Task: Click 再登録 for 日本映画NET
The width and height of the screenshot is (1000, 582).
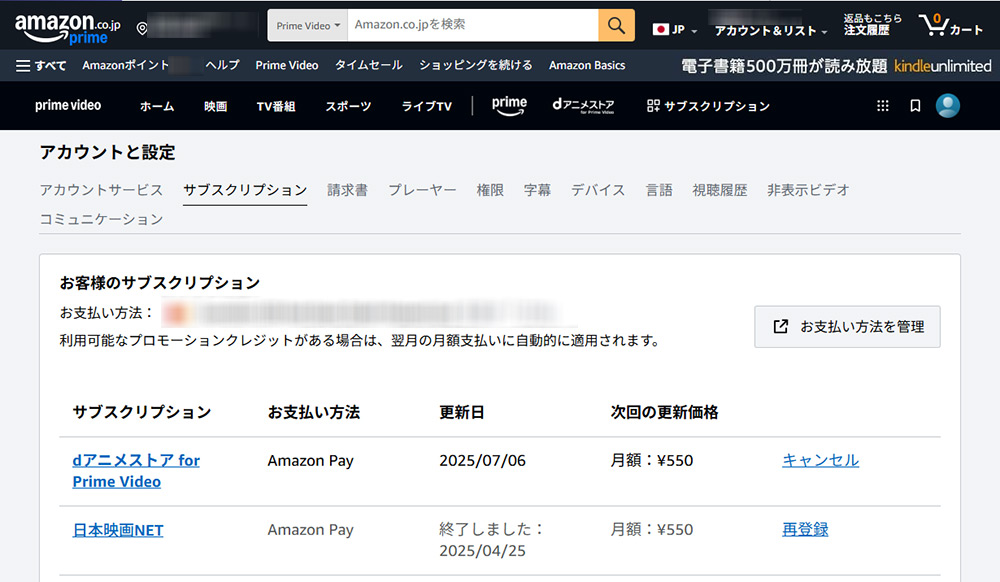Action: pos(805,529)
